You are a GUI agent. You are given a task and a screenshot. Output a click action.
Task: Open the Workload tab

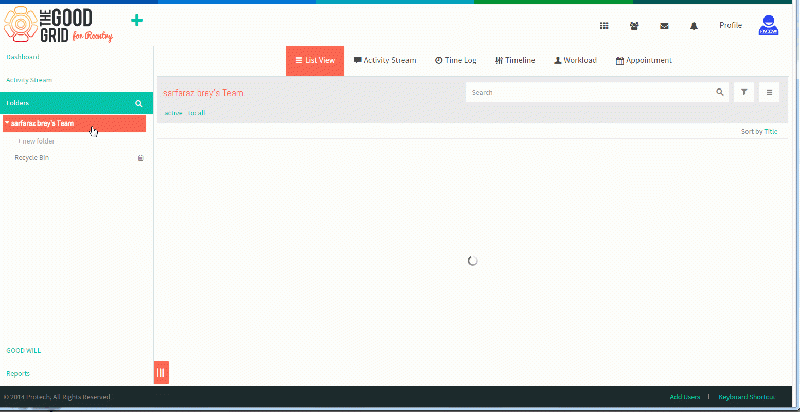[576, 61]
